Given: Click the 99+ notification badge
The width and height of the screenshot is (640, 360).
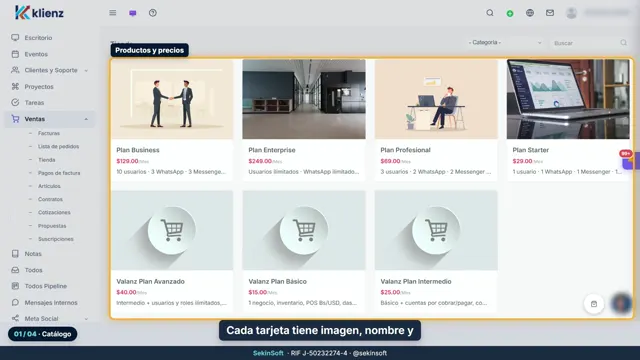Looking at the screenshot, I should (625, 153).
